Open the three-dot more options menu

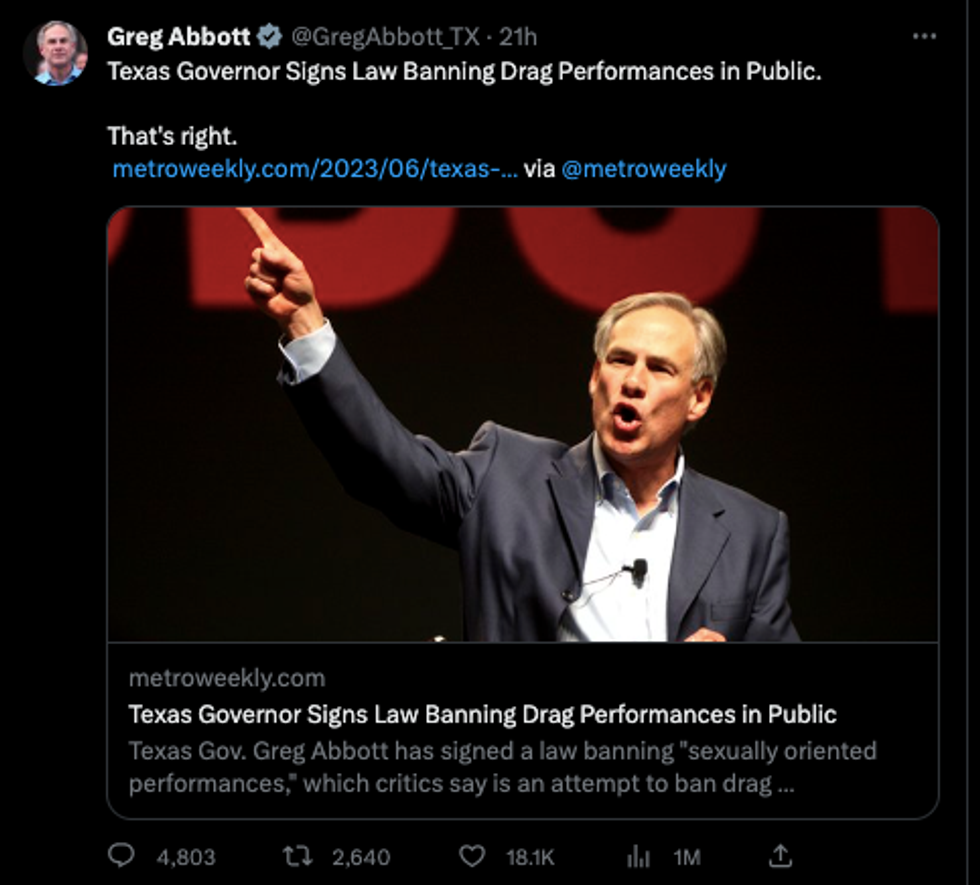pos(925,37)
